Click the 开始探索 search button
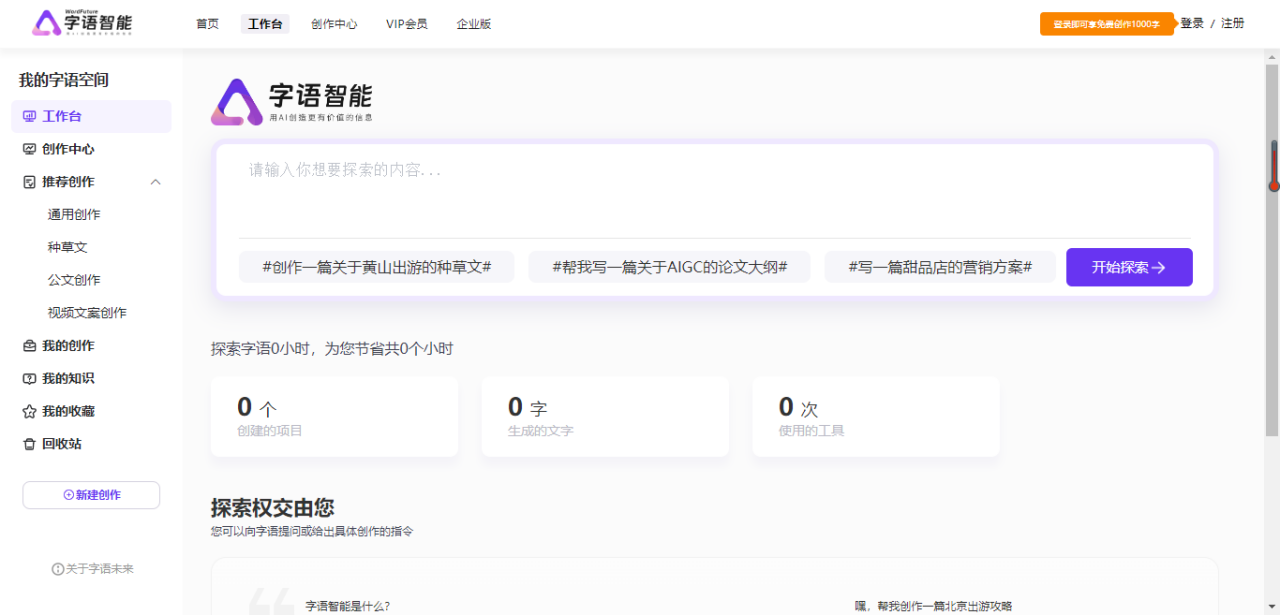 pos(1129,267)
